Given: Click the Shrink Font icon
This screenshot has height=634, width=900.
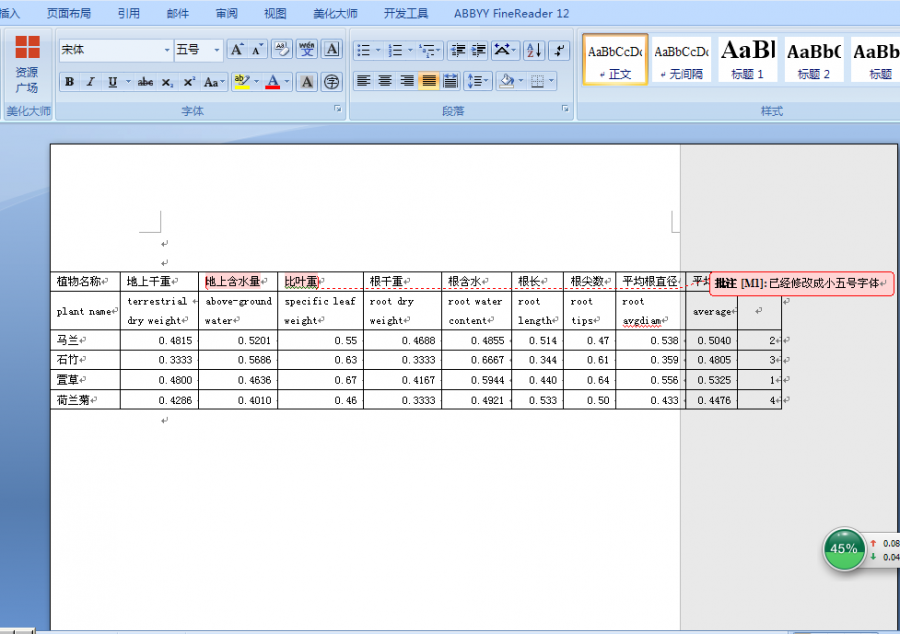Looking at the screenshot, I should coord(257,50).
